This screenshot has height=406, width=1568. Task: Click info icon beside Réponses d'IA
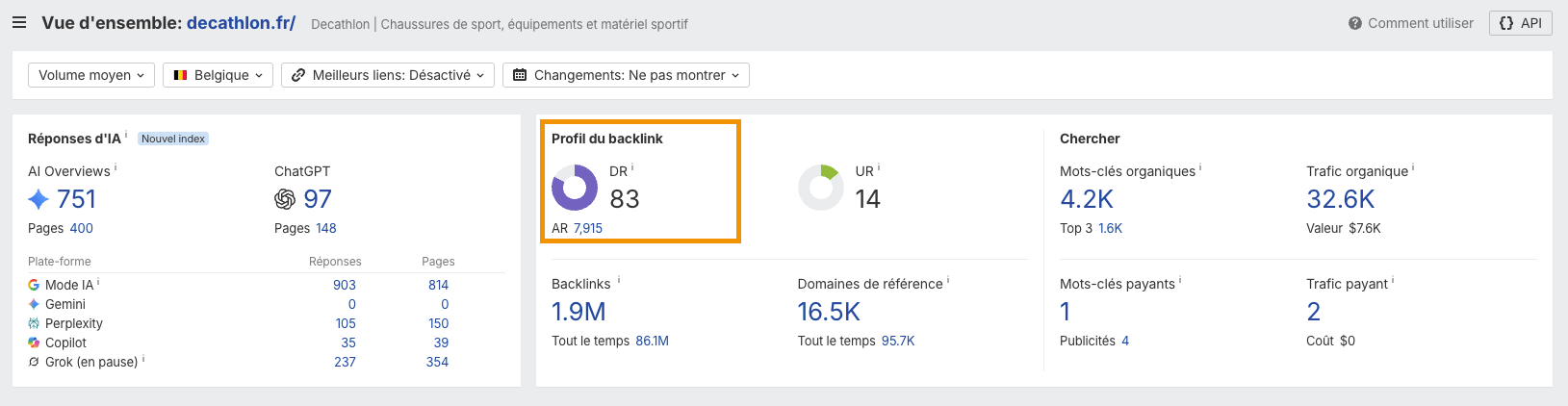pos(126,136)
